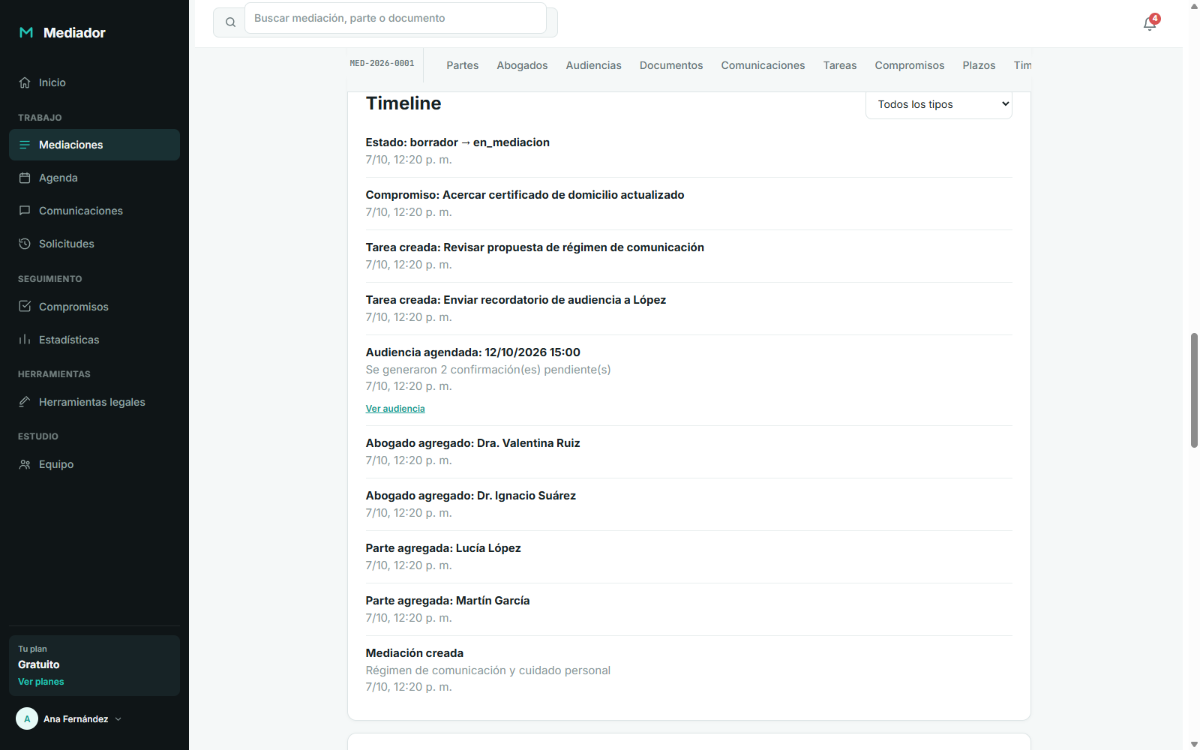Switch to the Plazos tab

pos(979,65)
